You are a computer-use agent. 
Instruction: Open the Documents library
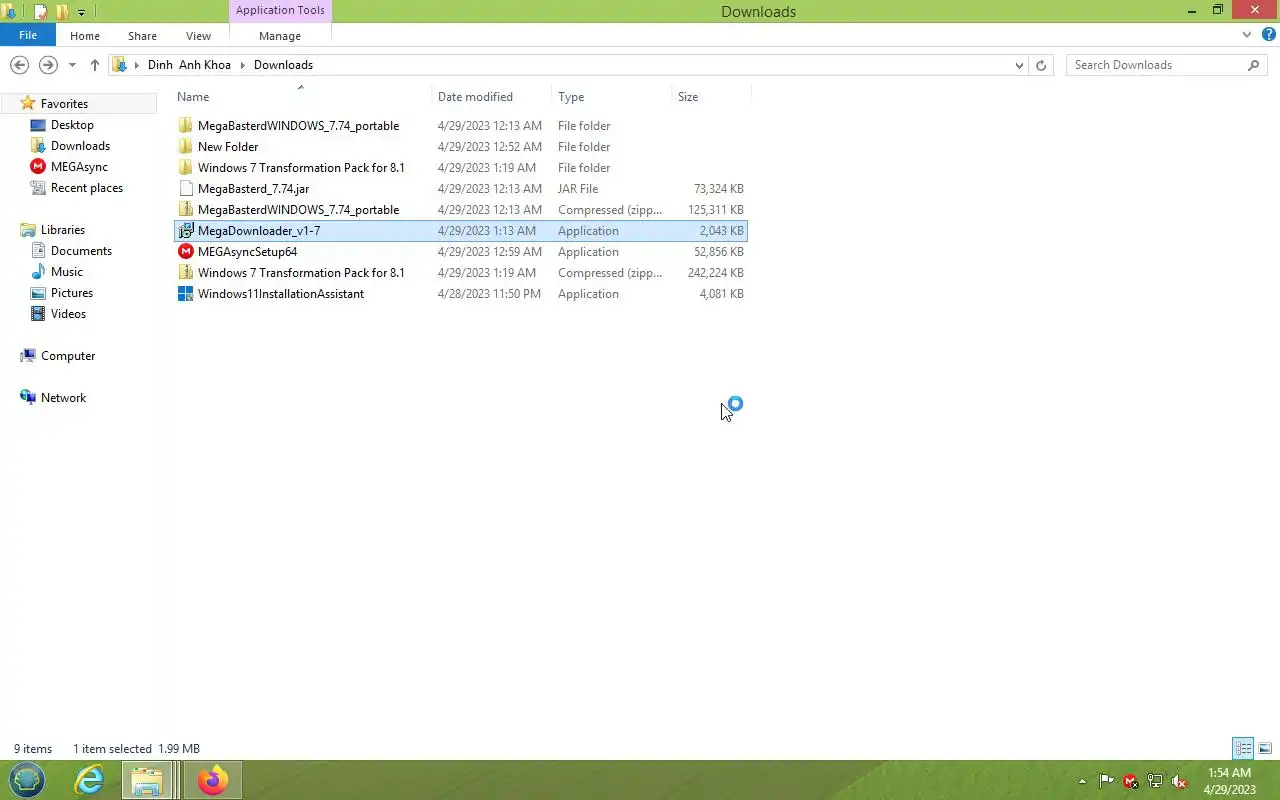81,251
